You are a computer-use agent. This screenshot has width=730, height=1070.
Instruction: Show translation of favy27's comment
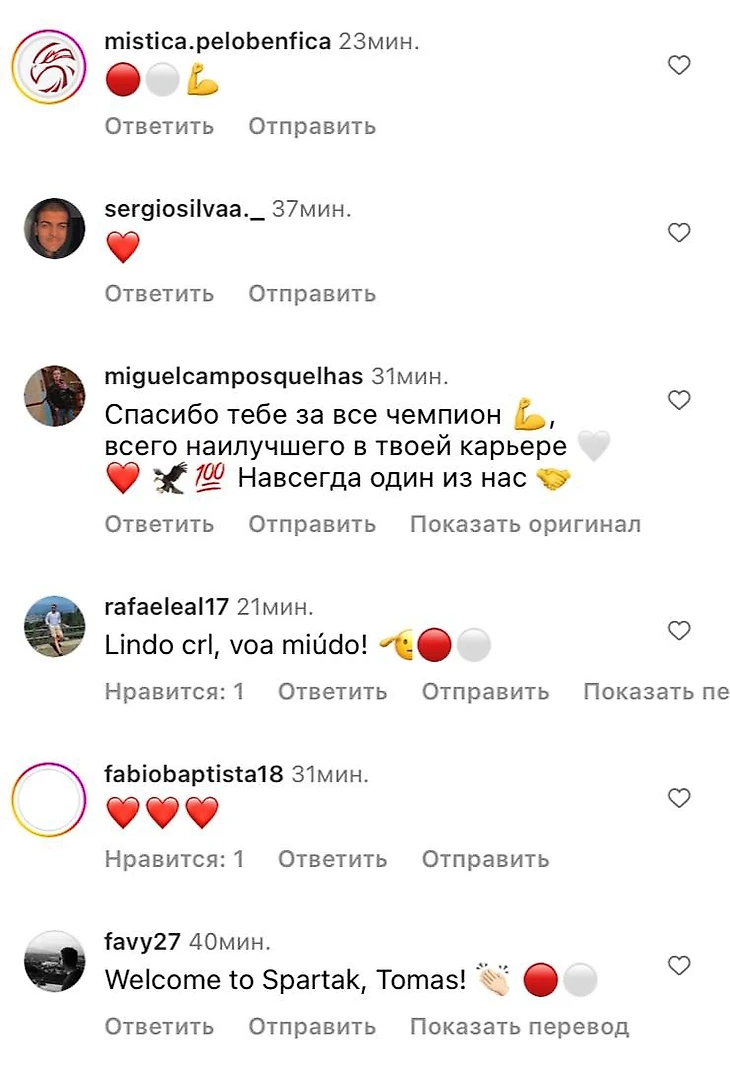519,1026
